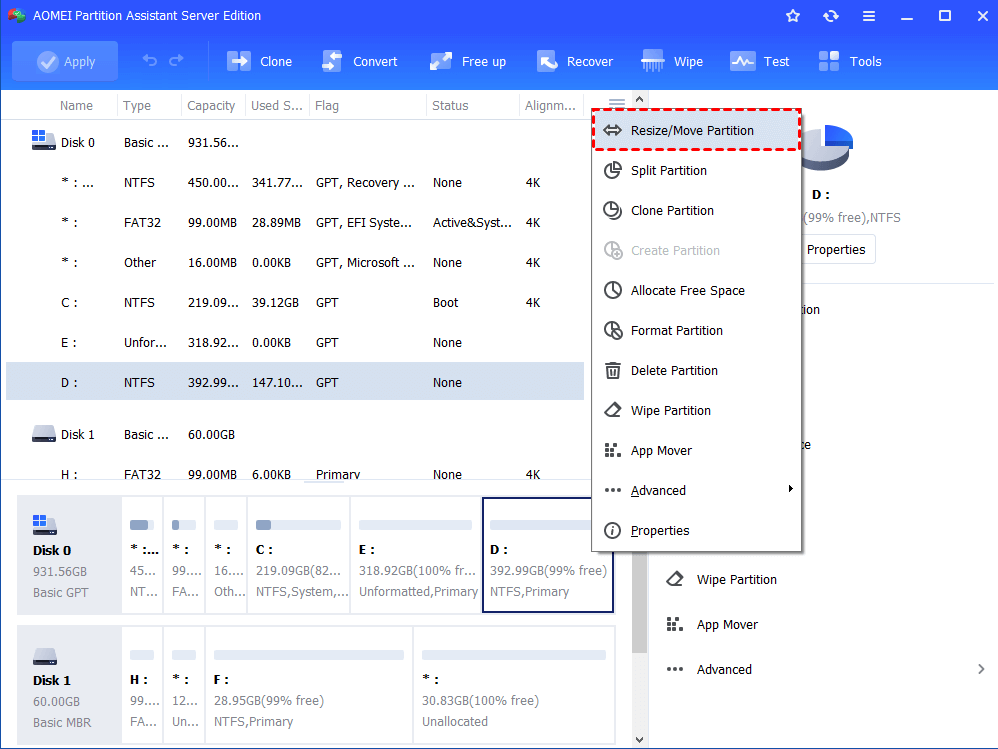Viewport: 998px width, 749px height.
Task: Select the C: partition row in list
Action: pos(295,302)
